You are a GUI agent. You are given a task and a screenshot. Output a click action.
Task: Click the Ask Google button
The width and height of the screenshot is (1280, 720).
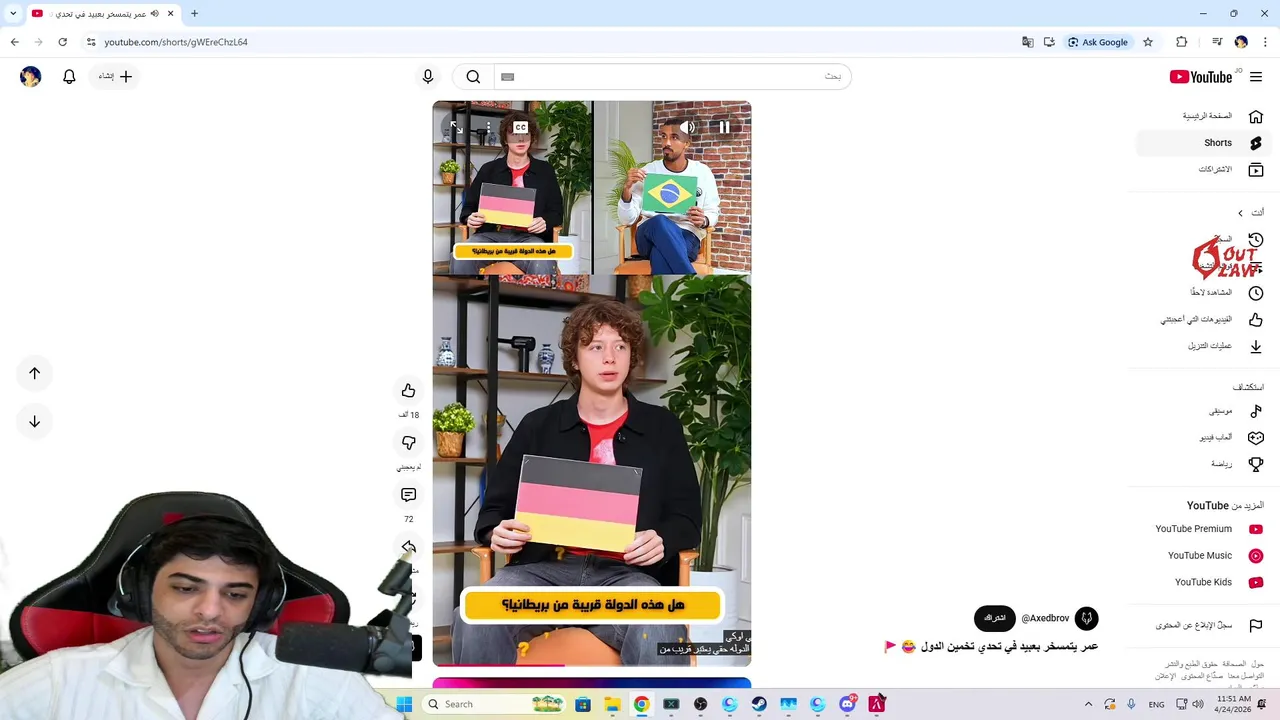[1097, 42]
